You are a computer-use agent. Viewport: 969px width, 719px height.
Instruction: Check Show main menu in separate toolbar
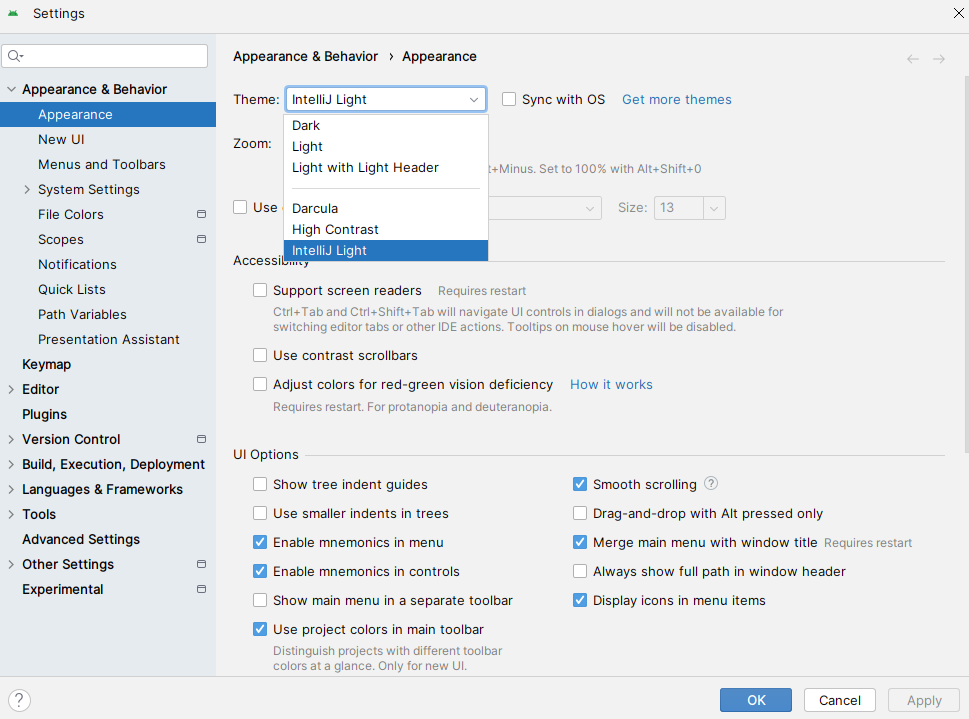pos(260,600)
